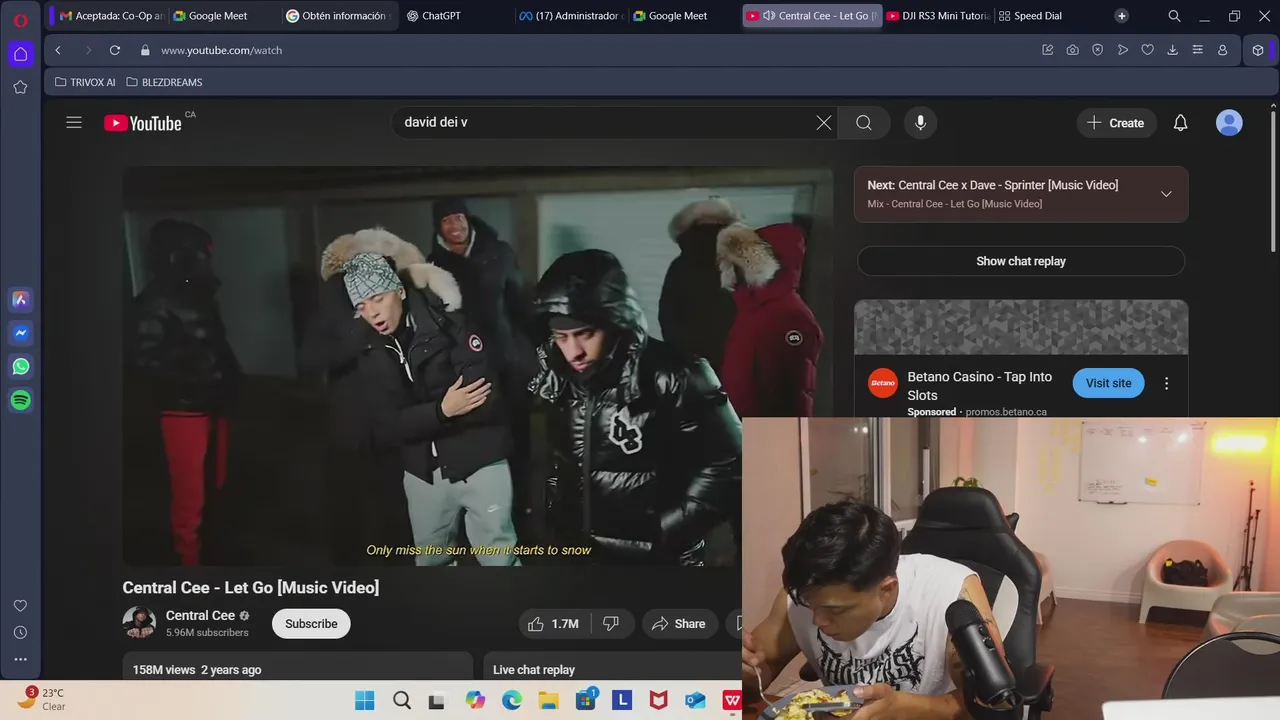Open the Central Cee channel name link
Image resolution: width=1280 pixels, height=720 pixels.
[x=200, y=615]
